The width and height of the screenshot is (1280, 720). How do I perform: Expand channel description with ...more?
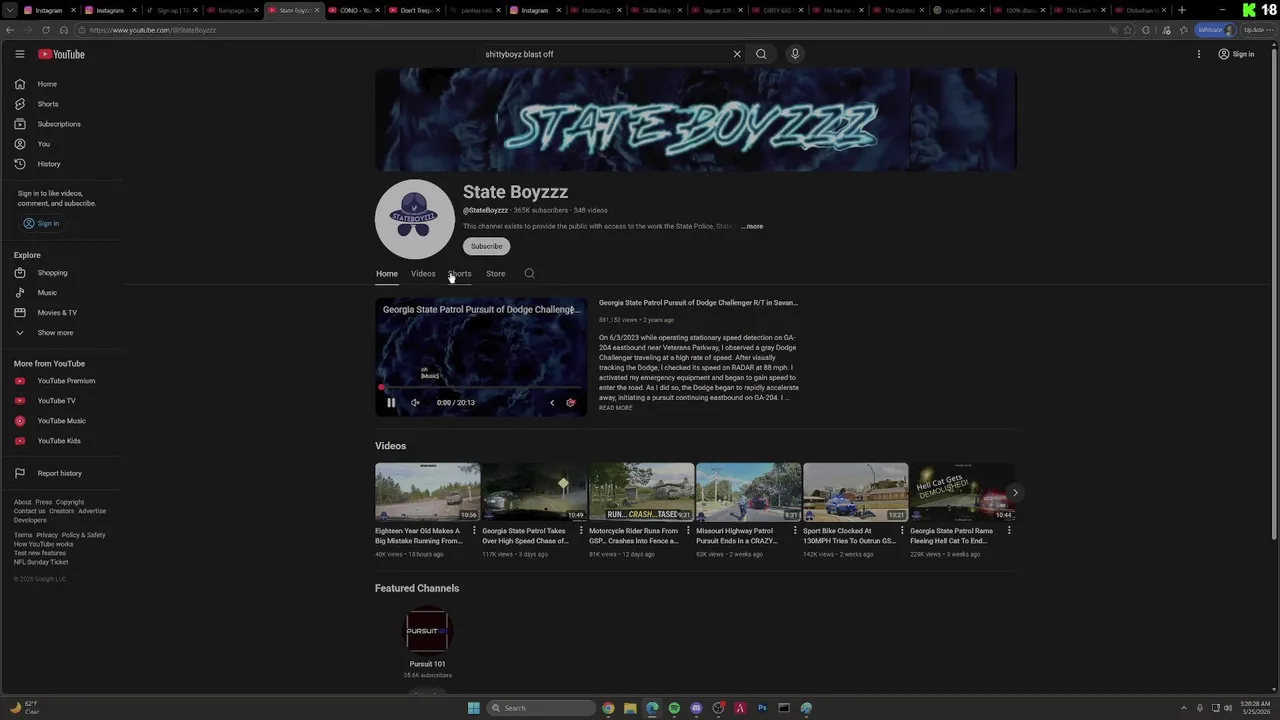pyautogui.click(x=752, y=226)
